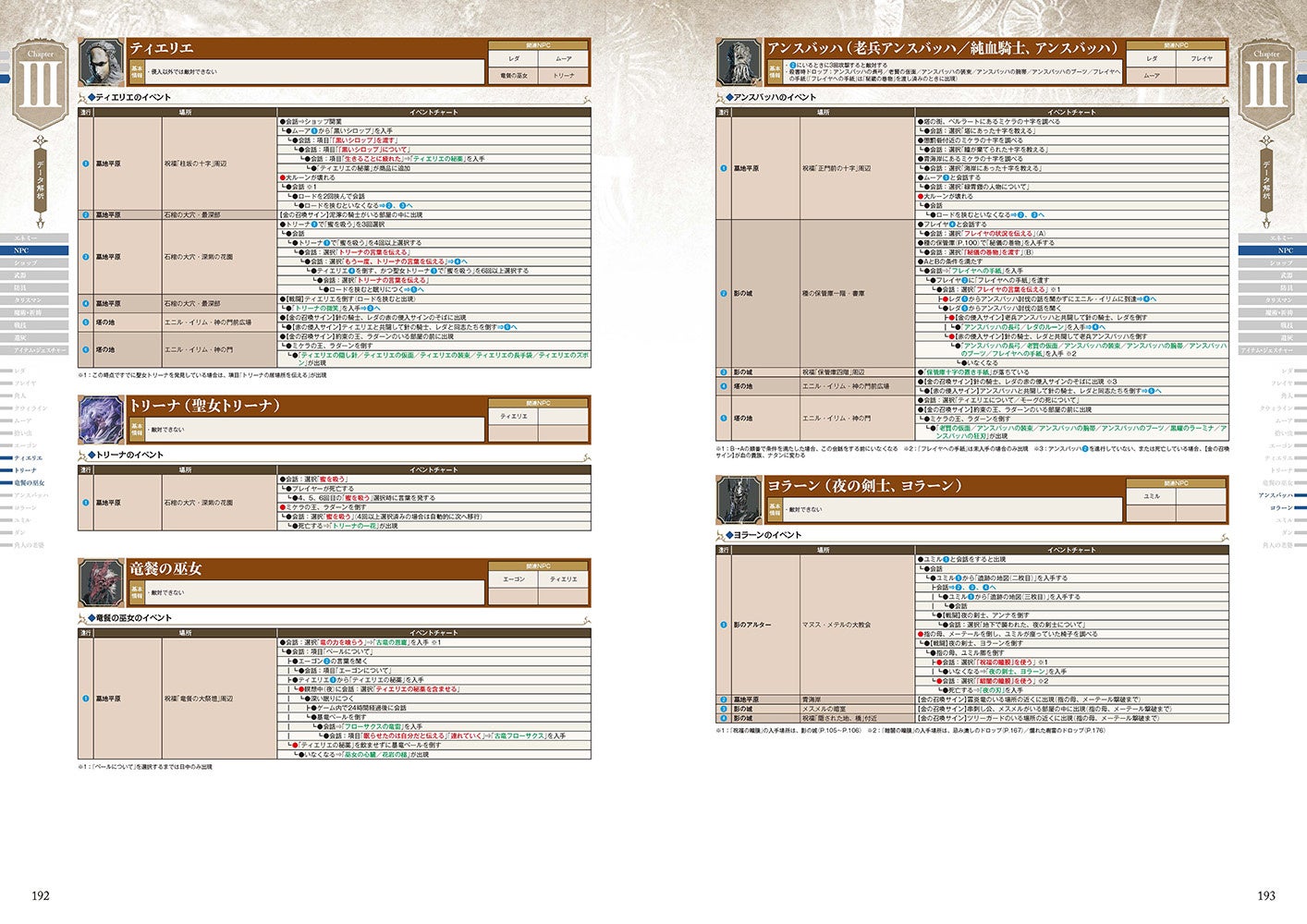Click the フレイヤ related NPC cell under アンスバッハ
Image resolution: width=1307 pixels, height=924 pixels.
click(1202, 58)
